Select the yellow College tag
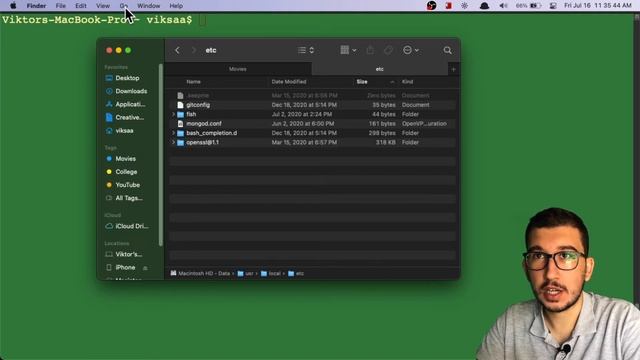This screenshot has width=640, height=360. pos(126,172)
